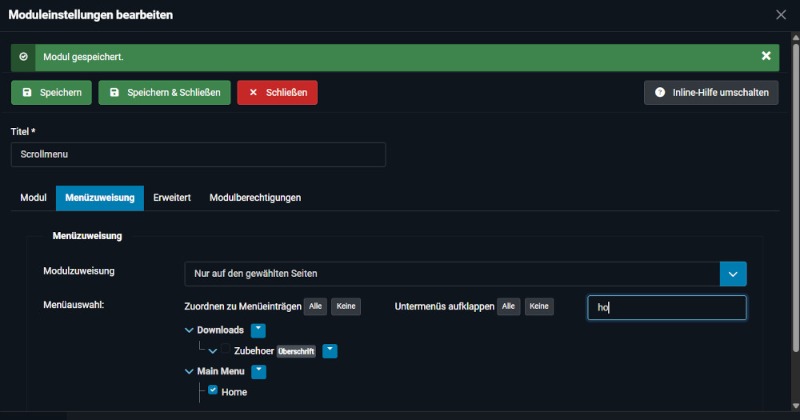Click Speichern & Schließen button
Image resolution: width=800 pixels, height=420 pixels.
165,92
